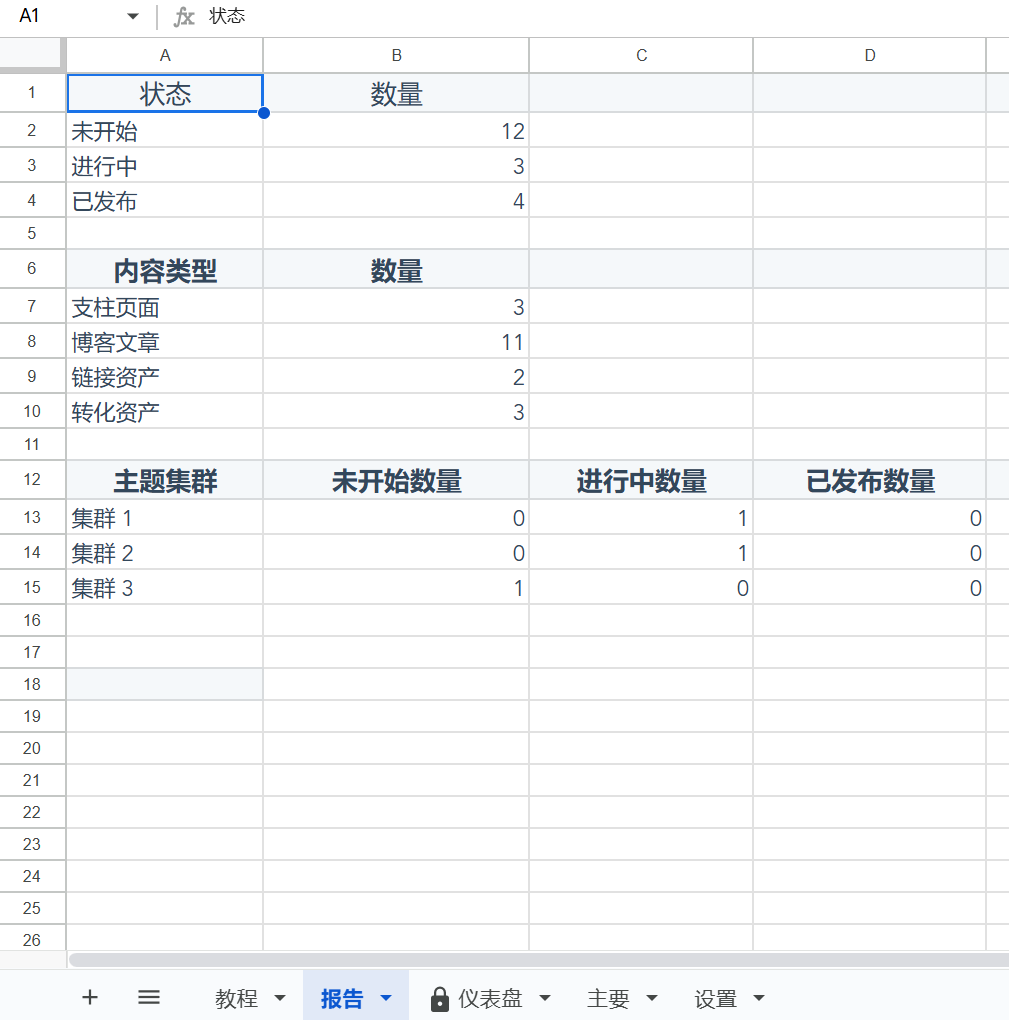Expand the 仪表盘 tab options arrow
Image resolution: width=1009 pixels, height=1020 pixels.
tap(545, 998)
